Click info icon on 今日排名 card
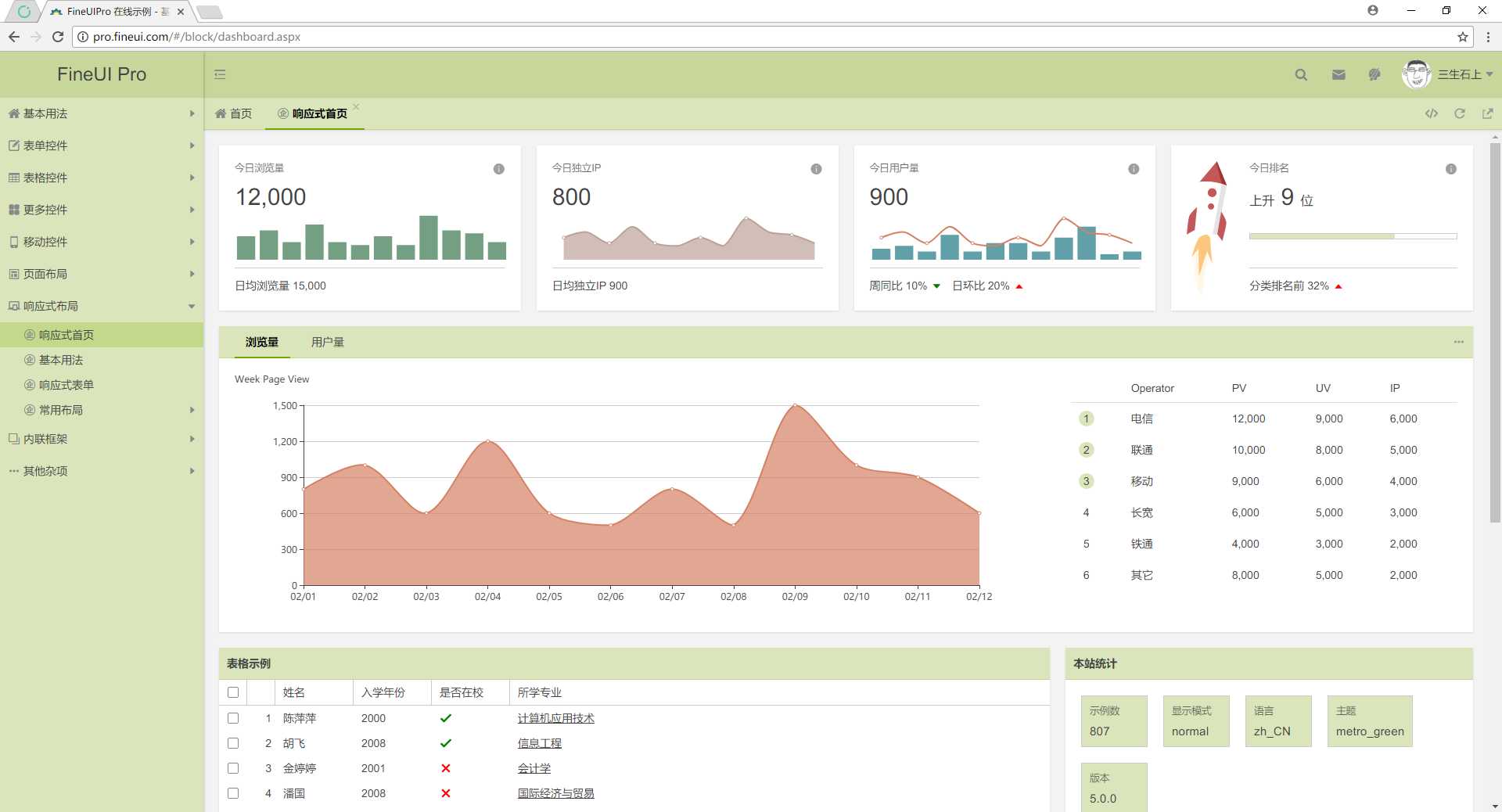The height and width of the screenshot is (812, 1502). pyautogui.click(x=1451, y=169)
